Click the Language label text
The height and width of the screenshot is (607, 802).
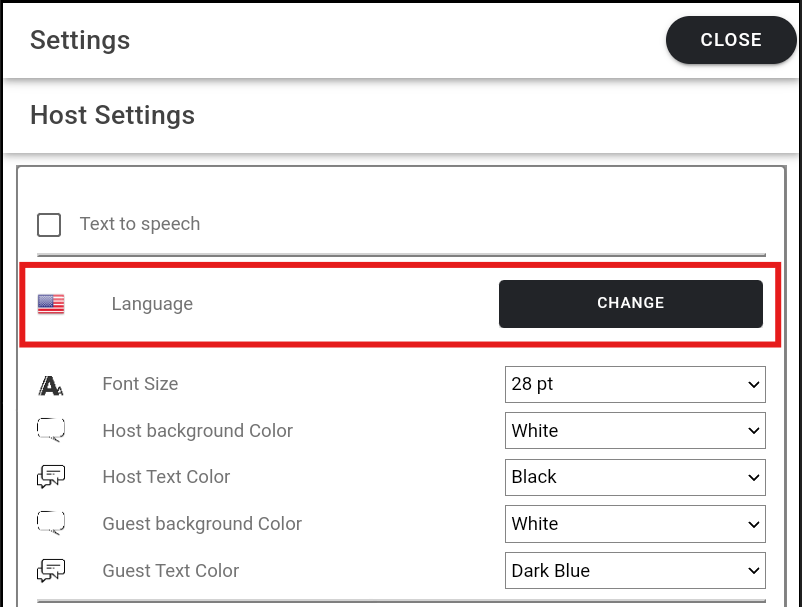coord(152,304)
